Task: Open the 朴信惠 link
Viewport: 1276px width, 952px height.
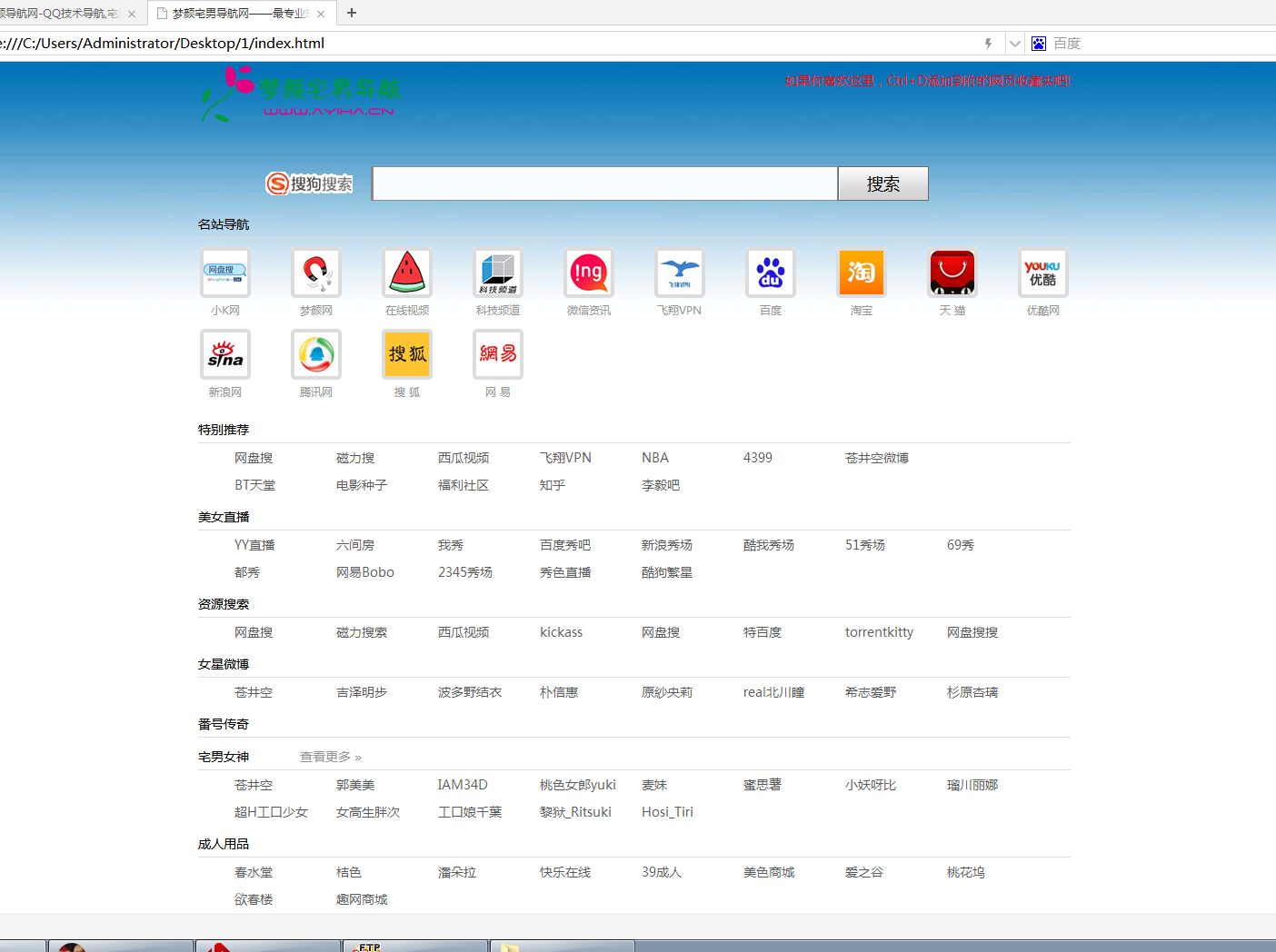Action: click(559, 692)
